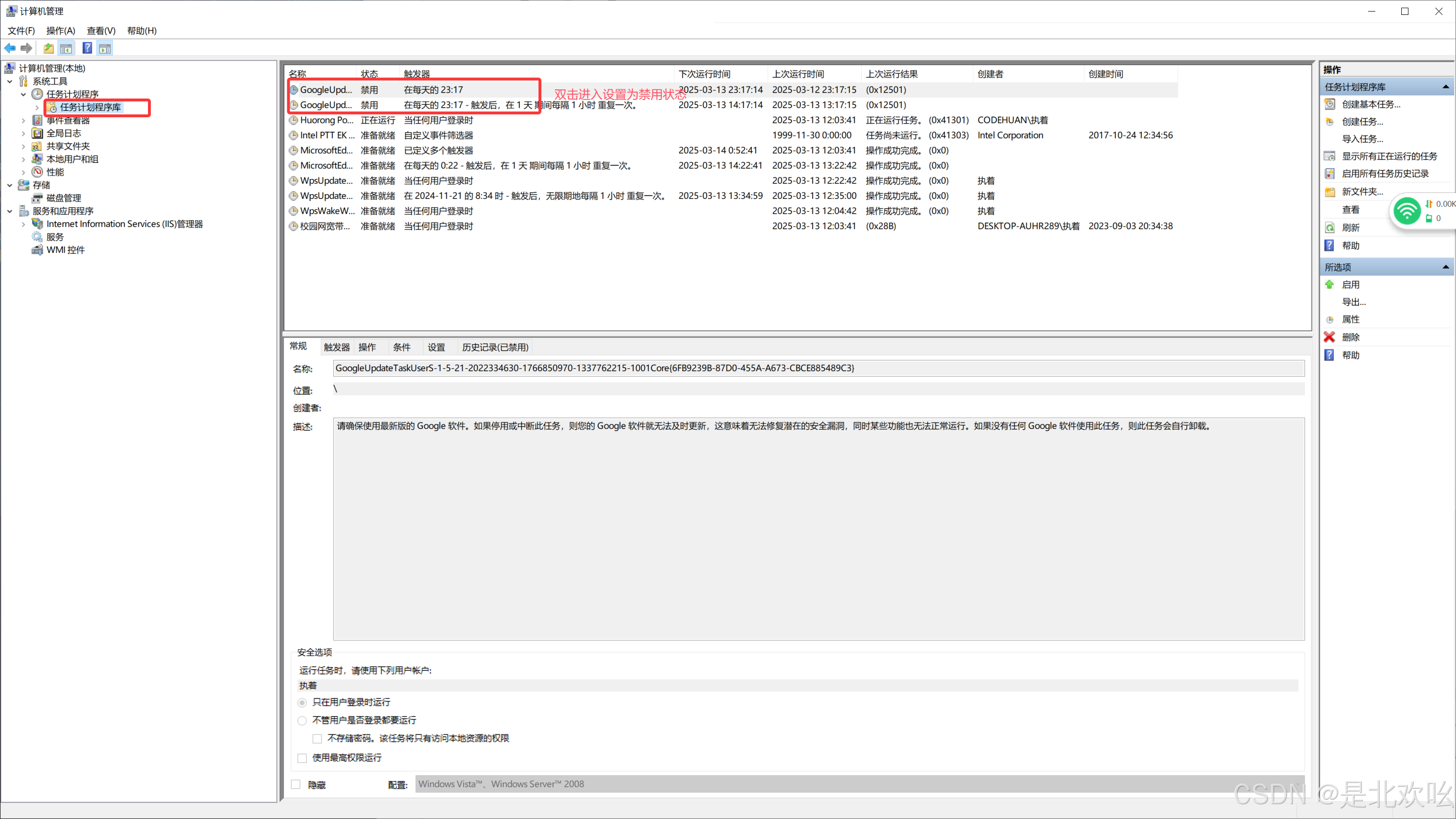Open the 操作(A) menu

coord(61,31)
